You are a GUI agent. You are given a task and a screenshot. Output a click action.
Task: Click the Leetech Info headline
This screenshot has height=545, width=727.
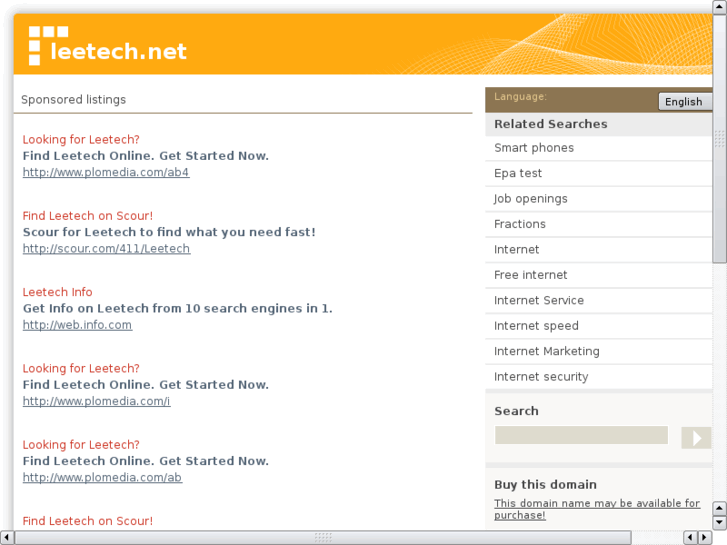tap(58, 292)
